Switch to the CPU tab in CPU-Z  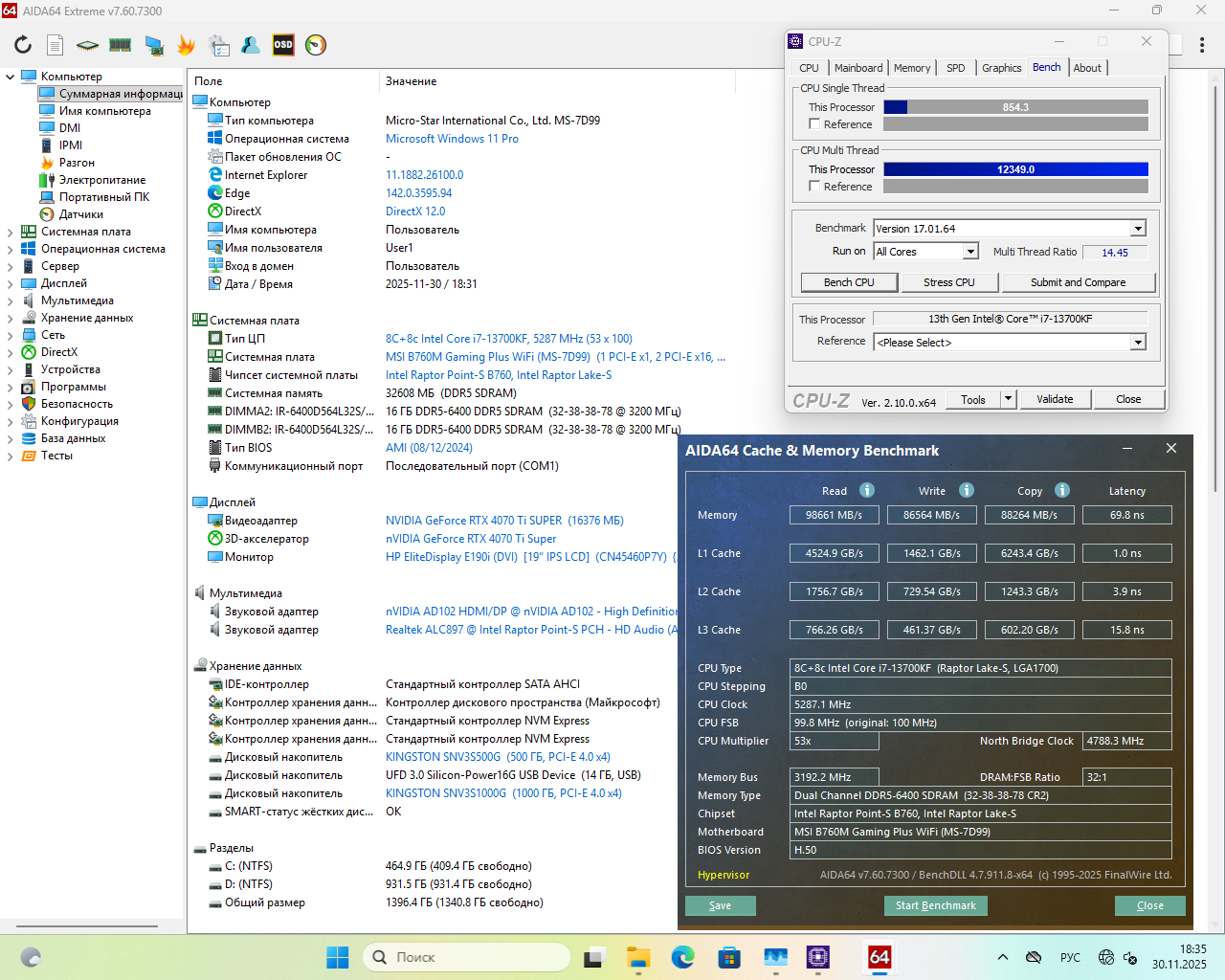tap(809, 68)
